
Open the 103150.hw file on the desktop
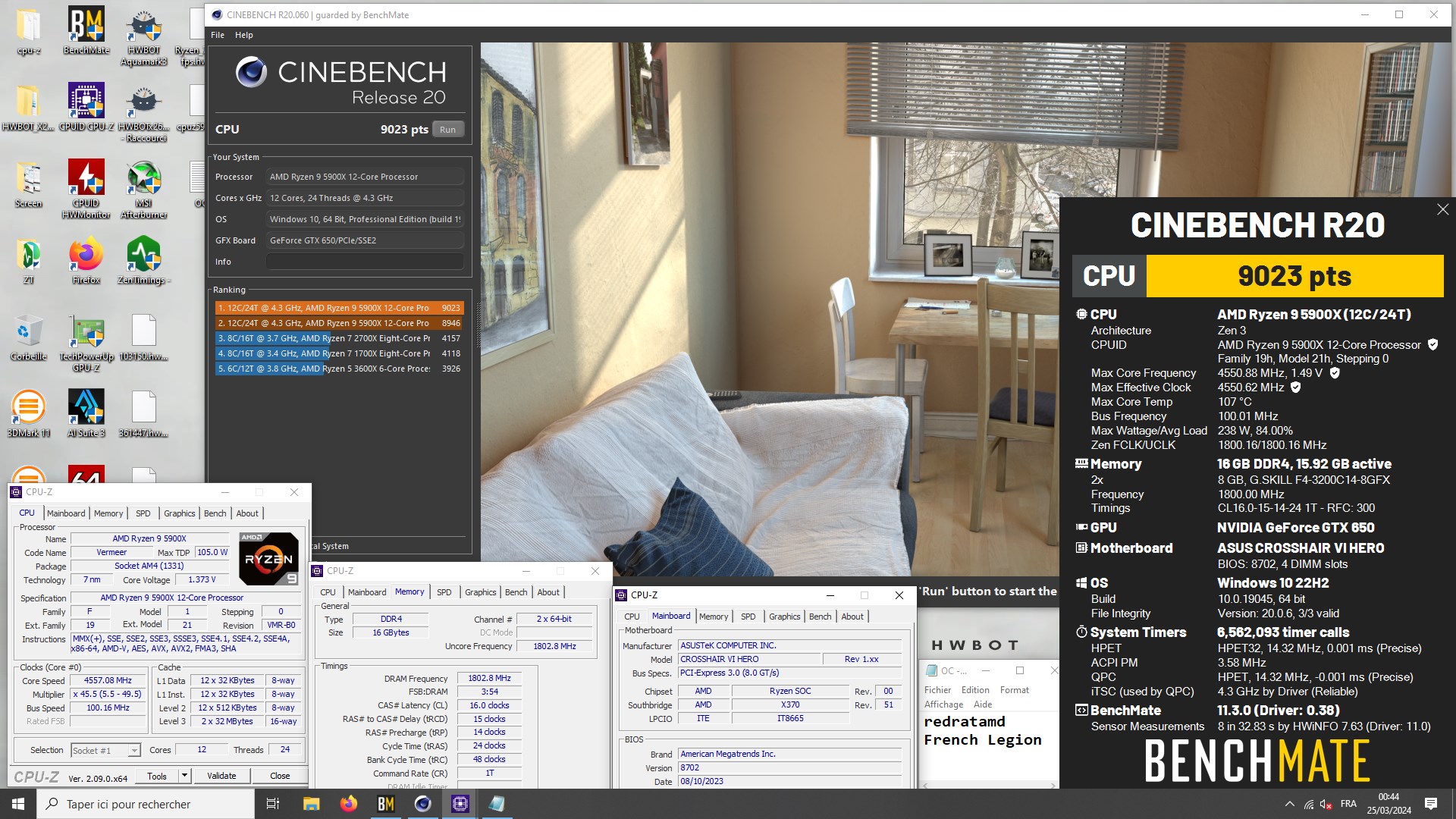point(143,337)
